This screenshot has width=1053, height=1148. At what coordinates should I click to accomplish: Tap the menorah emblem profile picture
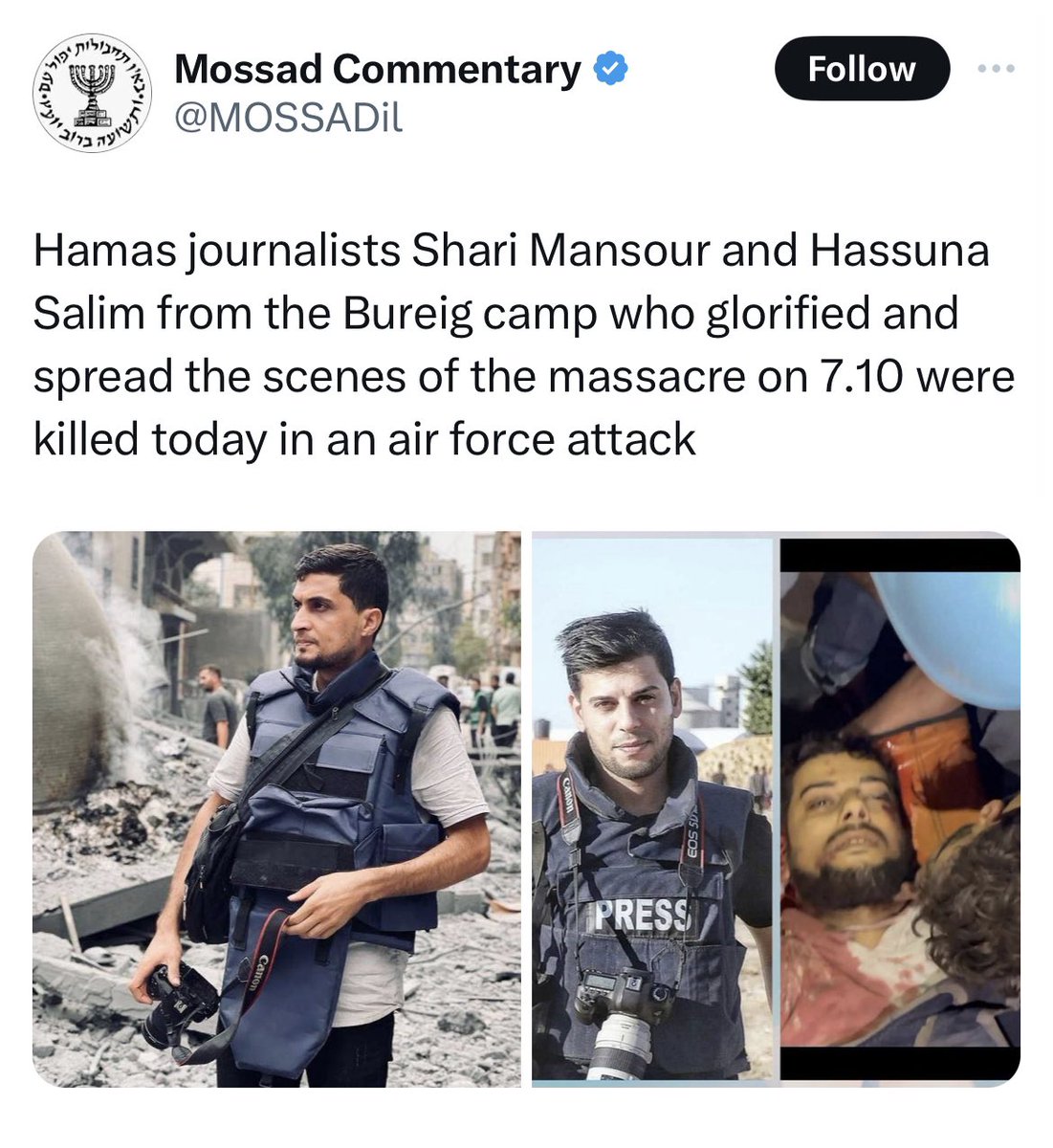(x=92, y=93)
